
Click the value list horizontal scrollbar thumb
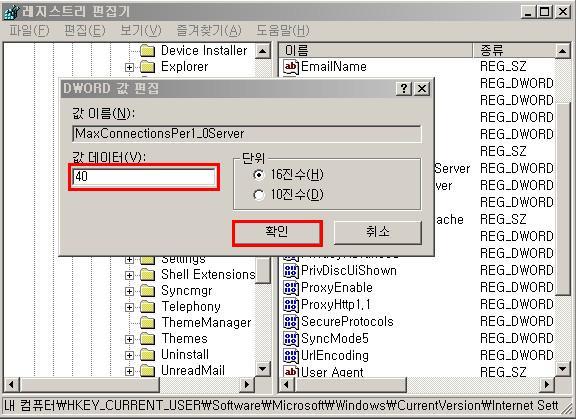(350, 385)
